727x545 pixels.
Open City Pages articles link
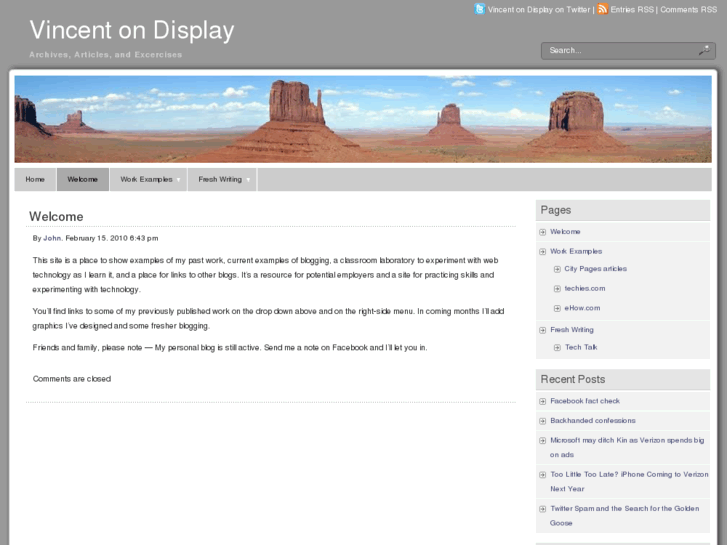[x=595, y=269]
